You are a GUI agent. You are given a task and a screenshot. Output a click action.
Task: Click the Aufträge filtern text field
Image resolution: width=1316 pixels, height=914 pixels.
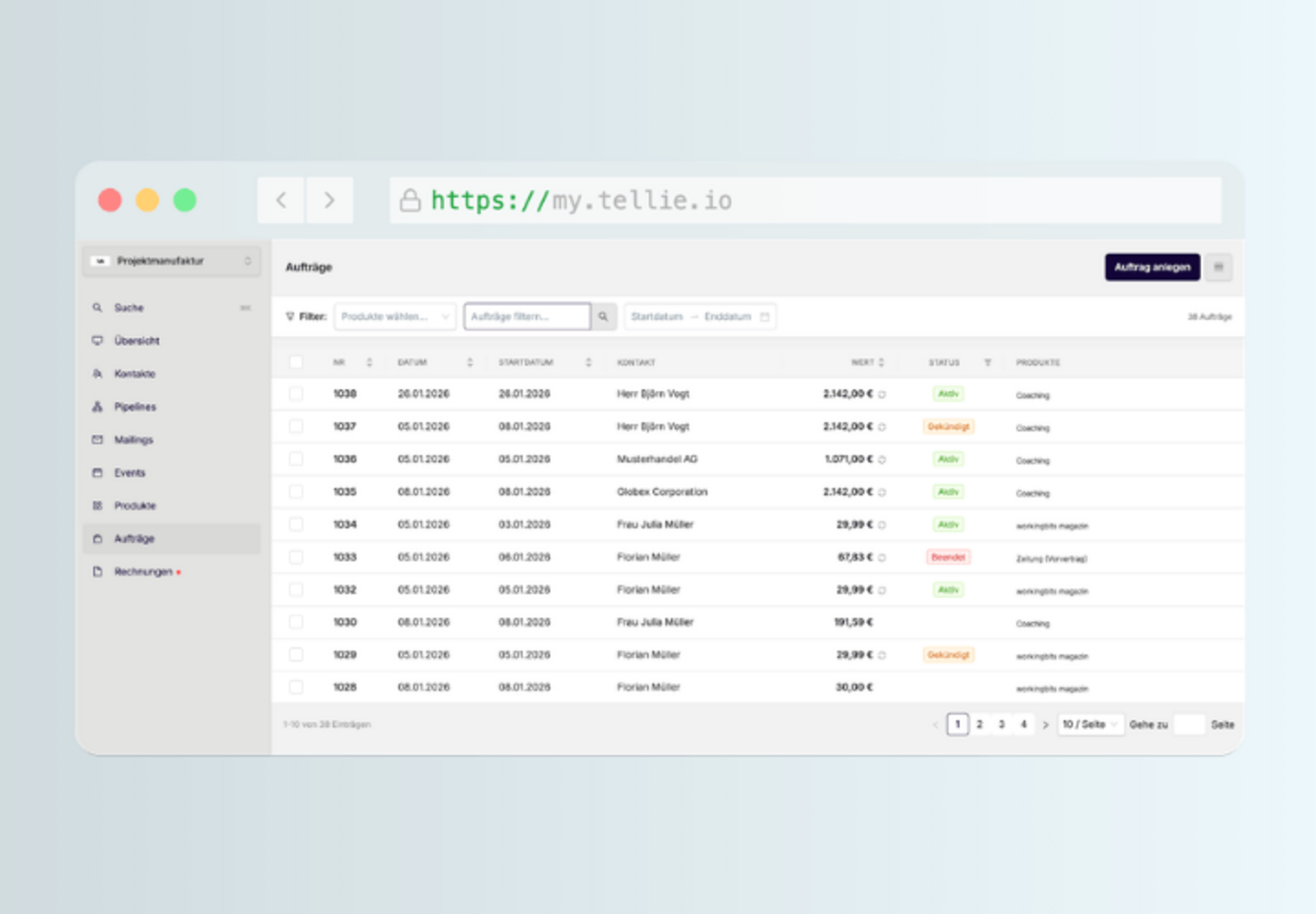(x=526, y=317)
